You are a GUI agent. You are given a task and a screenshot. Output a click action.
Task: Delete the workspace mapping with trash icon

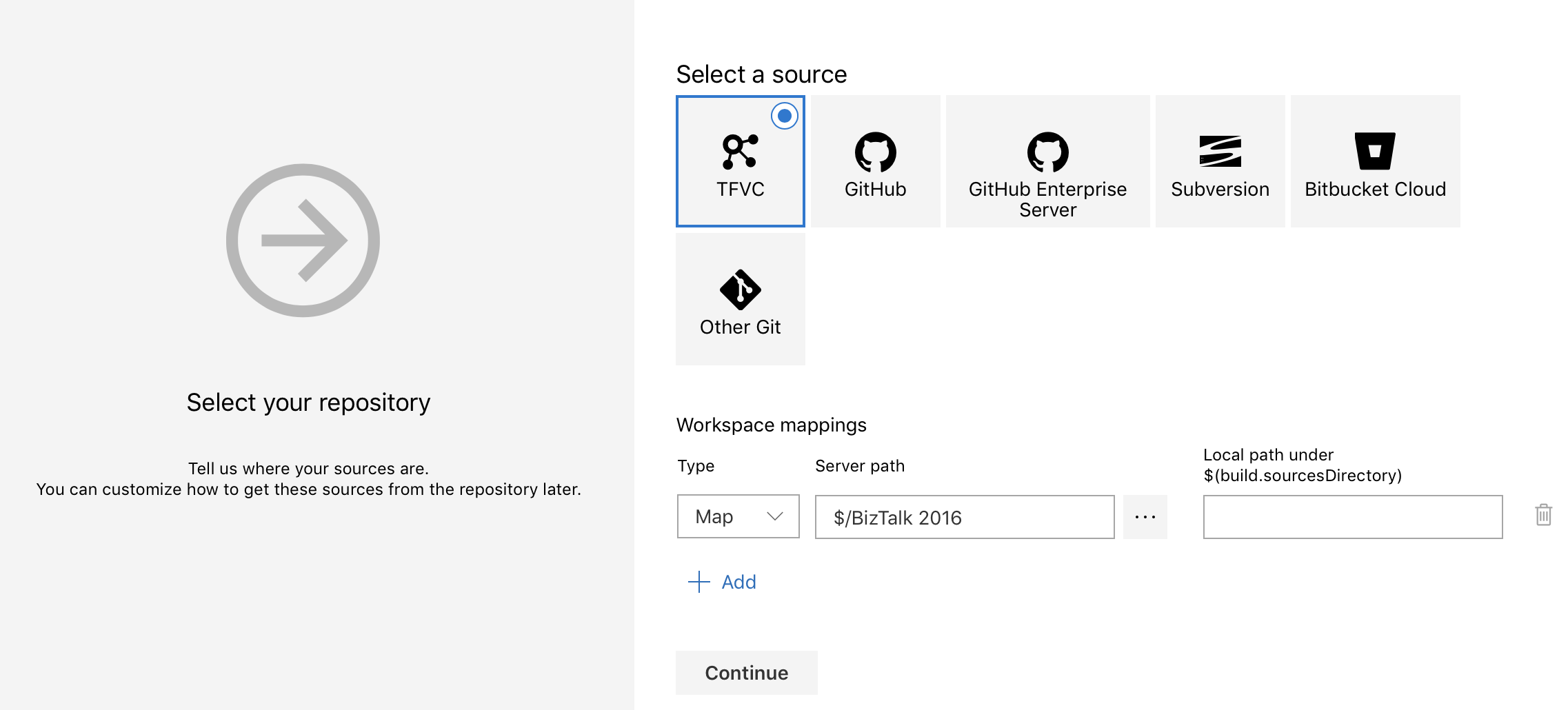coord(1543,516)
